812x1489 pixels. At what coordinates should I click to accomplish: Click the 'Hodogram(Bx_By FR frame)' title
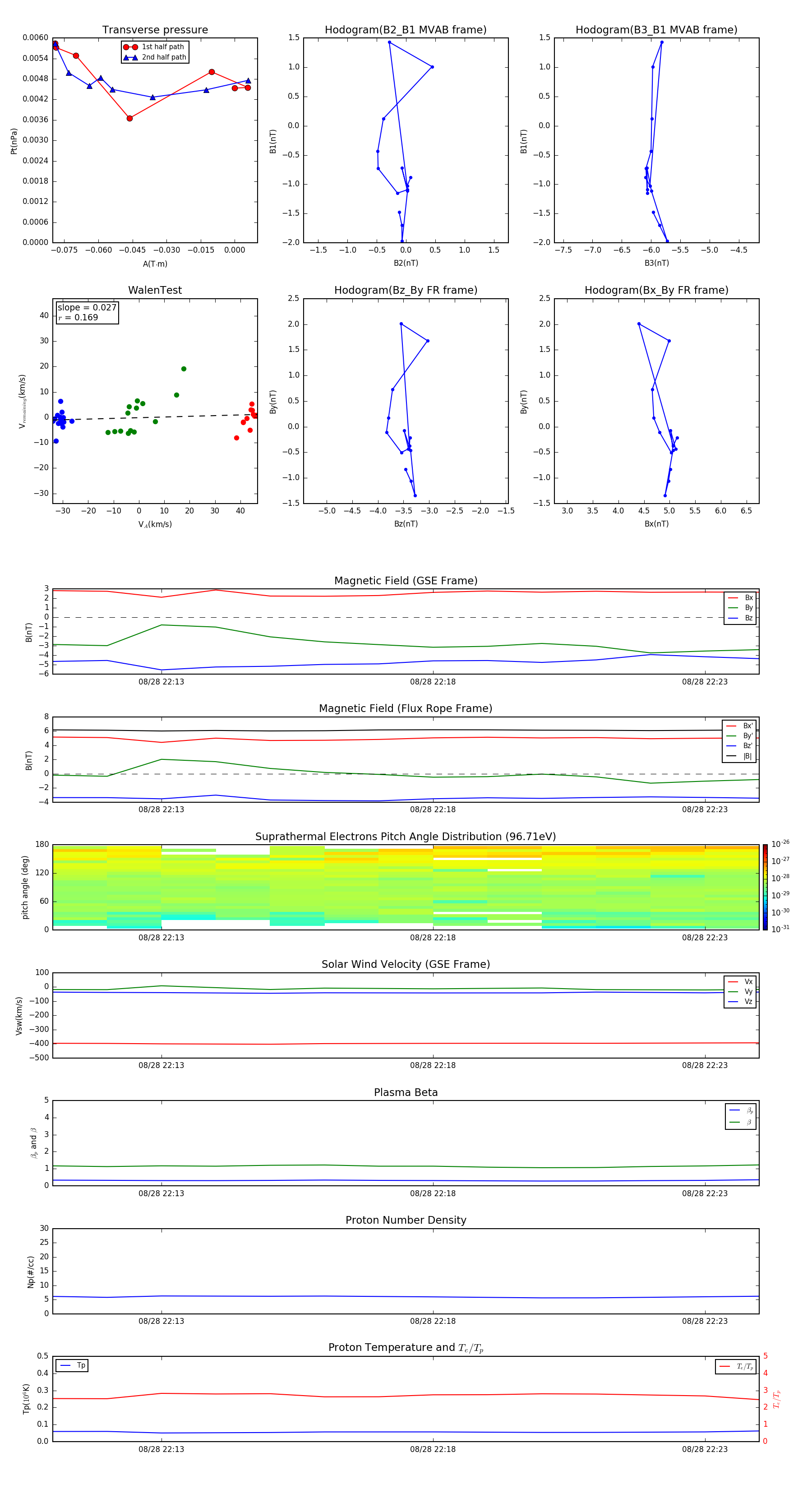coord(656,290)
